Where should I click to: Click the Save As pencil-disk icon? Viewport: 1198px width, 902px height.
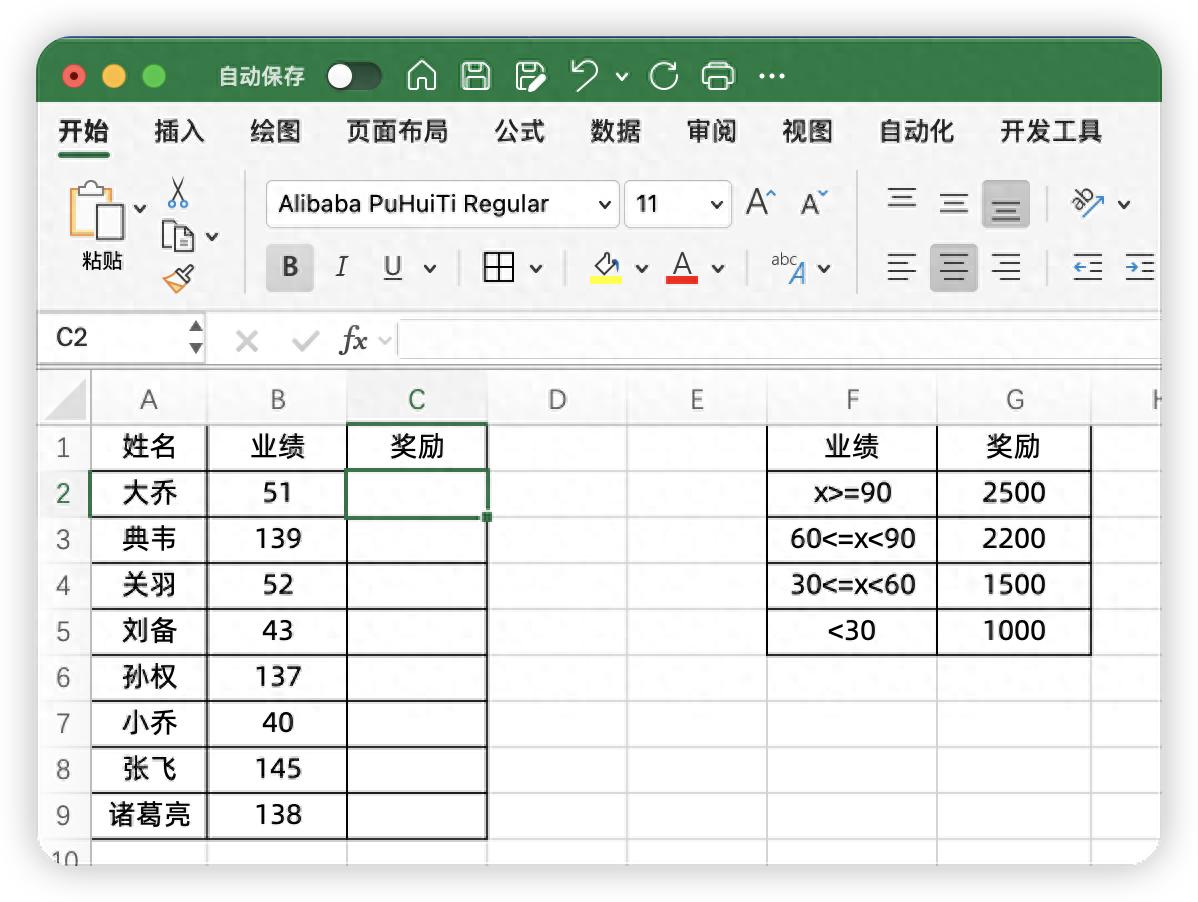point(530,76)
